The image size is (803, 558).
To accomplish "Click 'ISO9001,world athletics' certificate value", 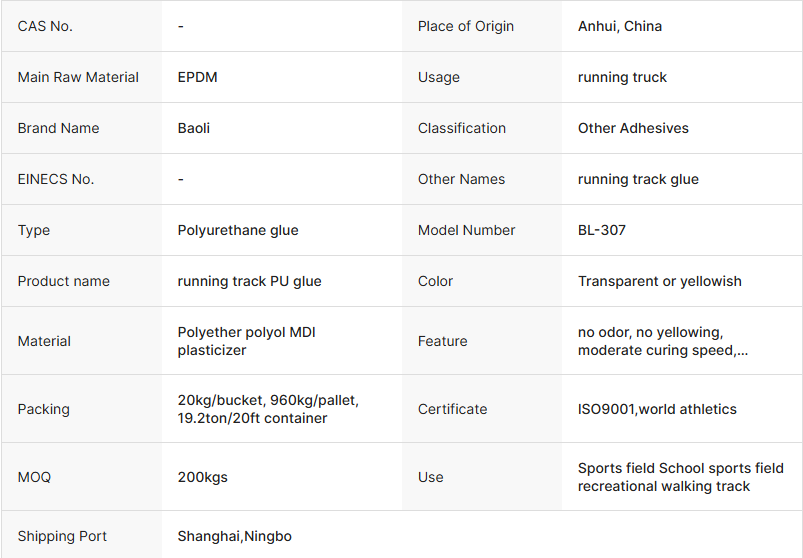I will 657,409.
